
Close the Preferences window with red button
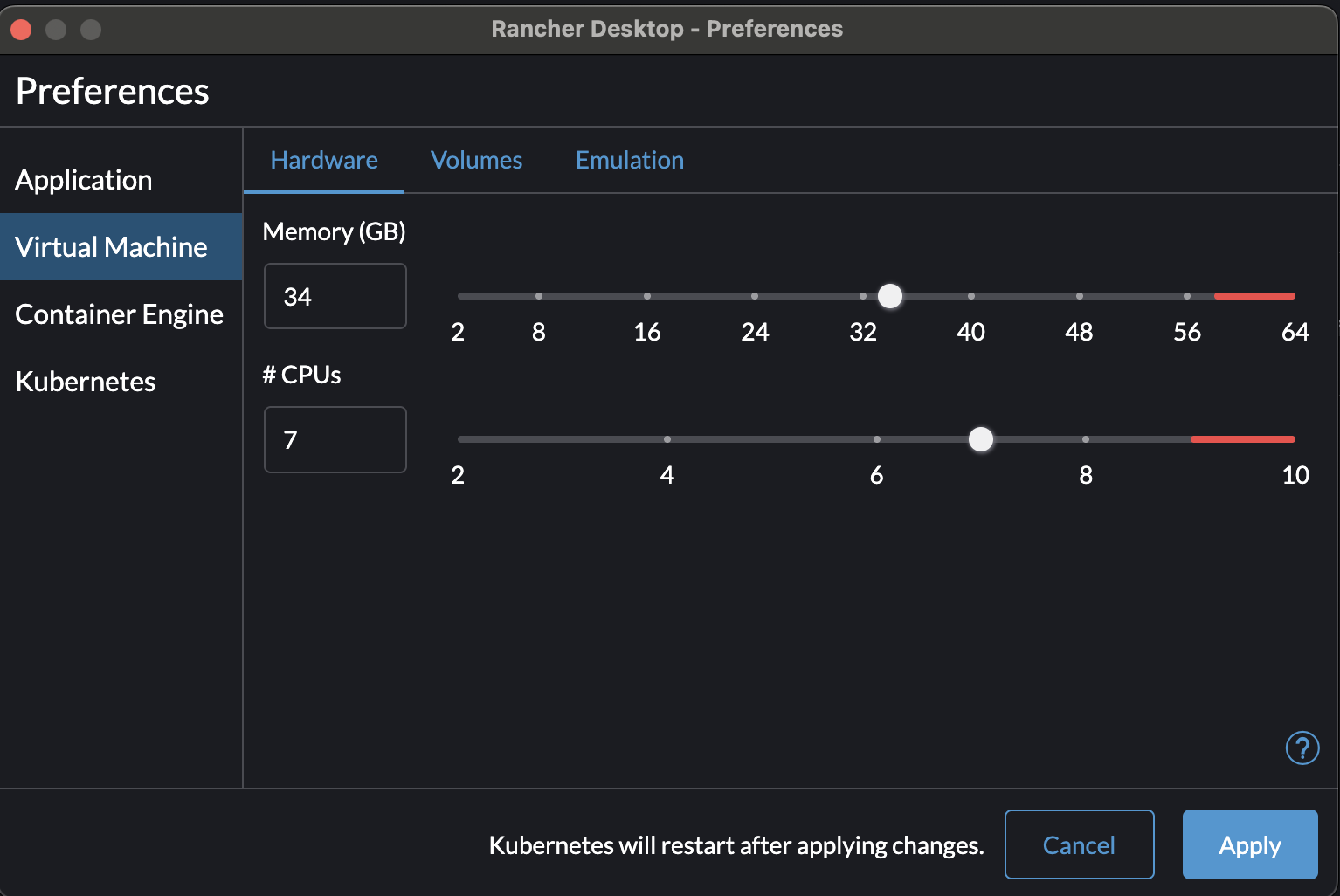pyautogui.click(x=21, y=30)
